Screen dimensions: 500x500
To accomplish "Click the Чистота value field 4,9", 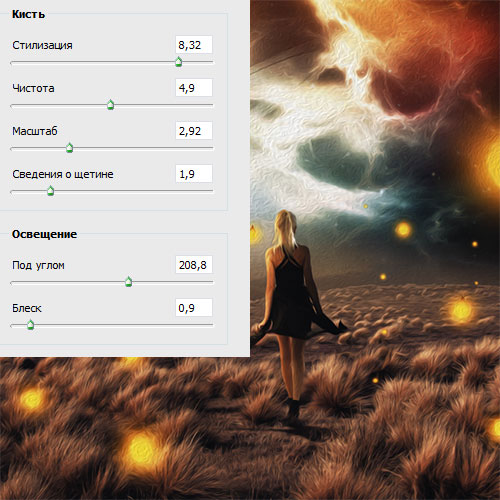I will point(194,88).
